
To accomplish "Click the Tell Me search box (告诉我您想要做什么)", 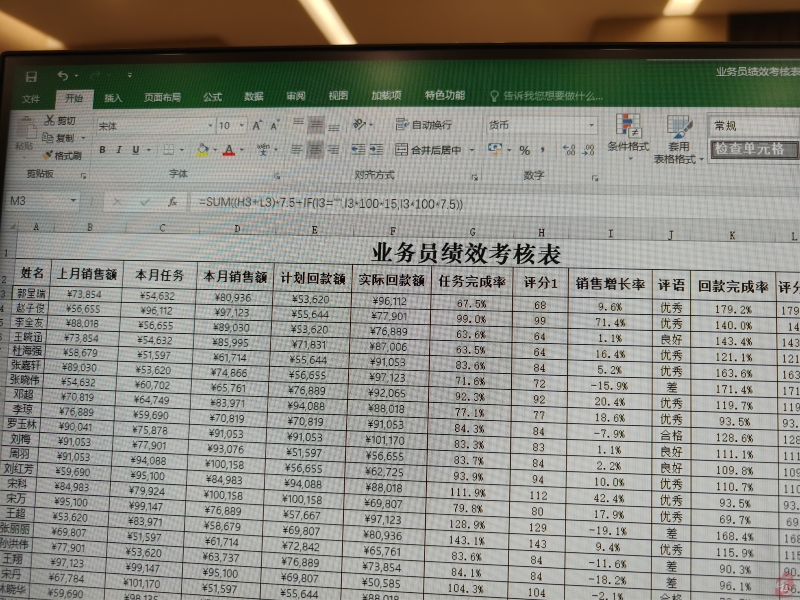I will (552, 97).
